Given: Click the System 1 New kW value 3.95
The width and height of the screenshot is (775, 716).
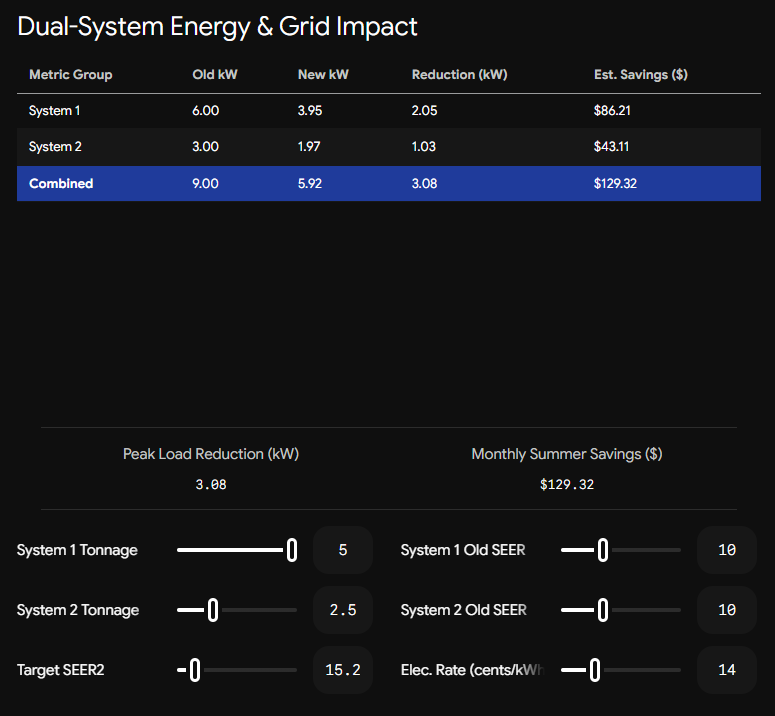Looking at the screenshot, I should 310,111.
